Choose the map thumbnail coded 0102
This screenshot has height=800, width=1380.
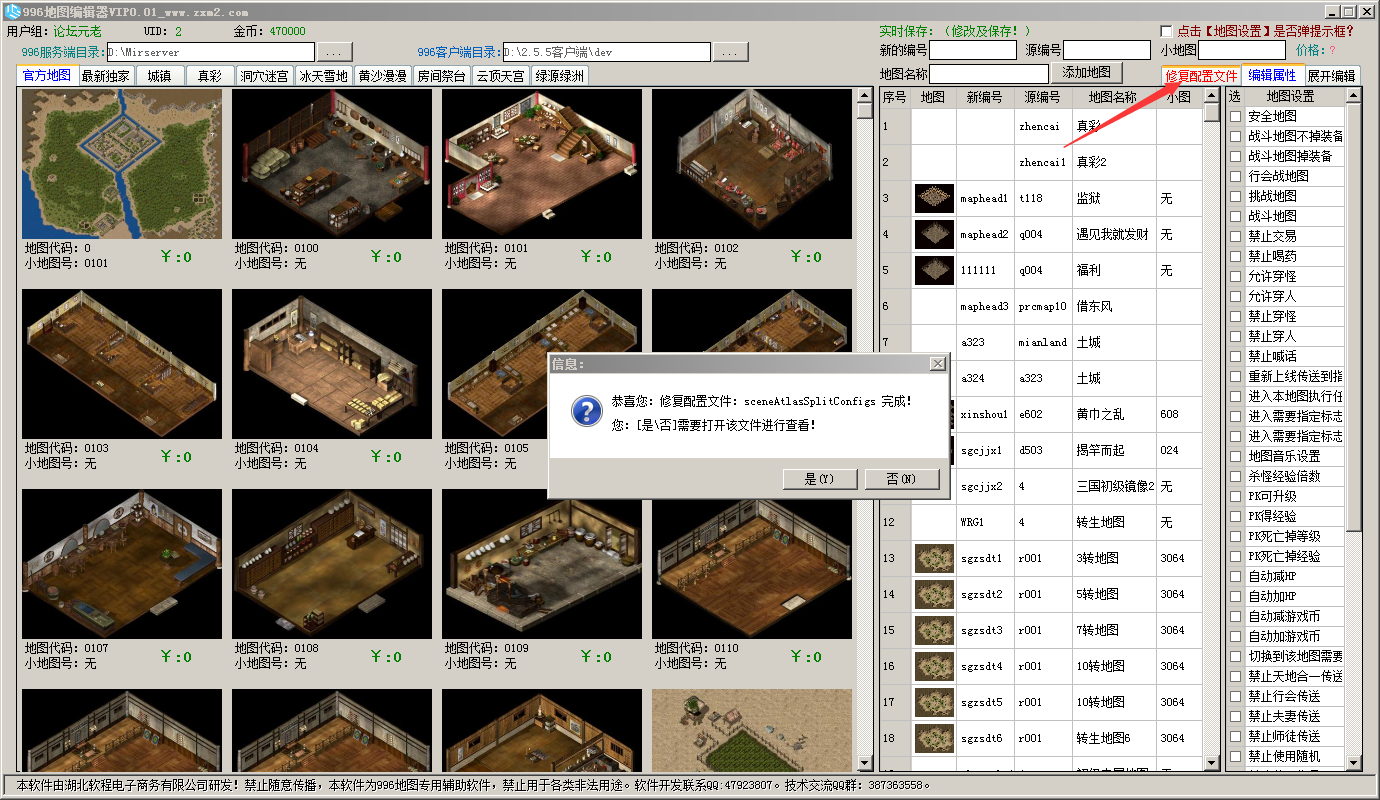coord(752,164)
